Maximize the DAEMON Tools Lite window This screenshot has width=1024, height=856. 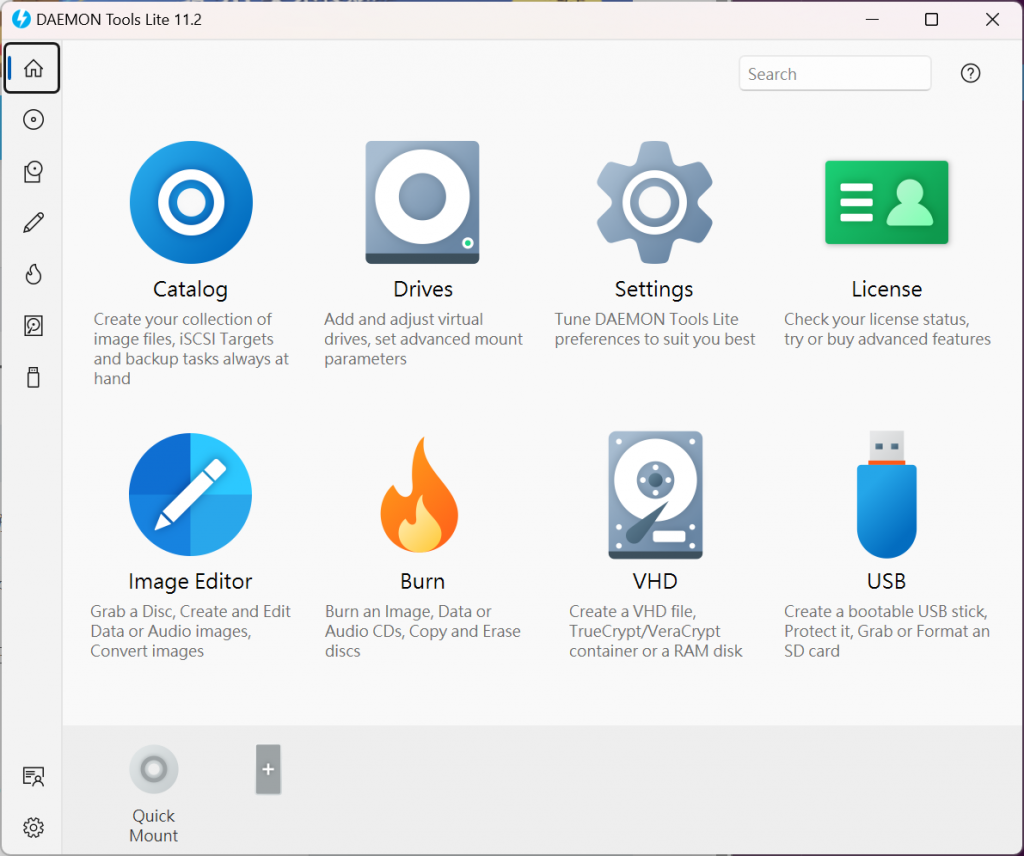tap(931, 20)
